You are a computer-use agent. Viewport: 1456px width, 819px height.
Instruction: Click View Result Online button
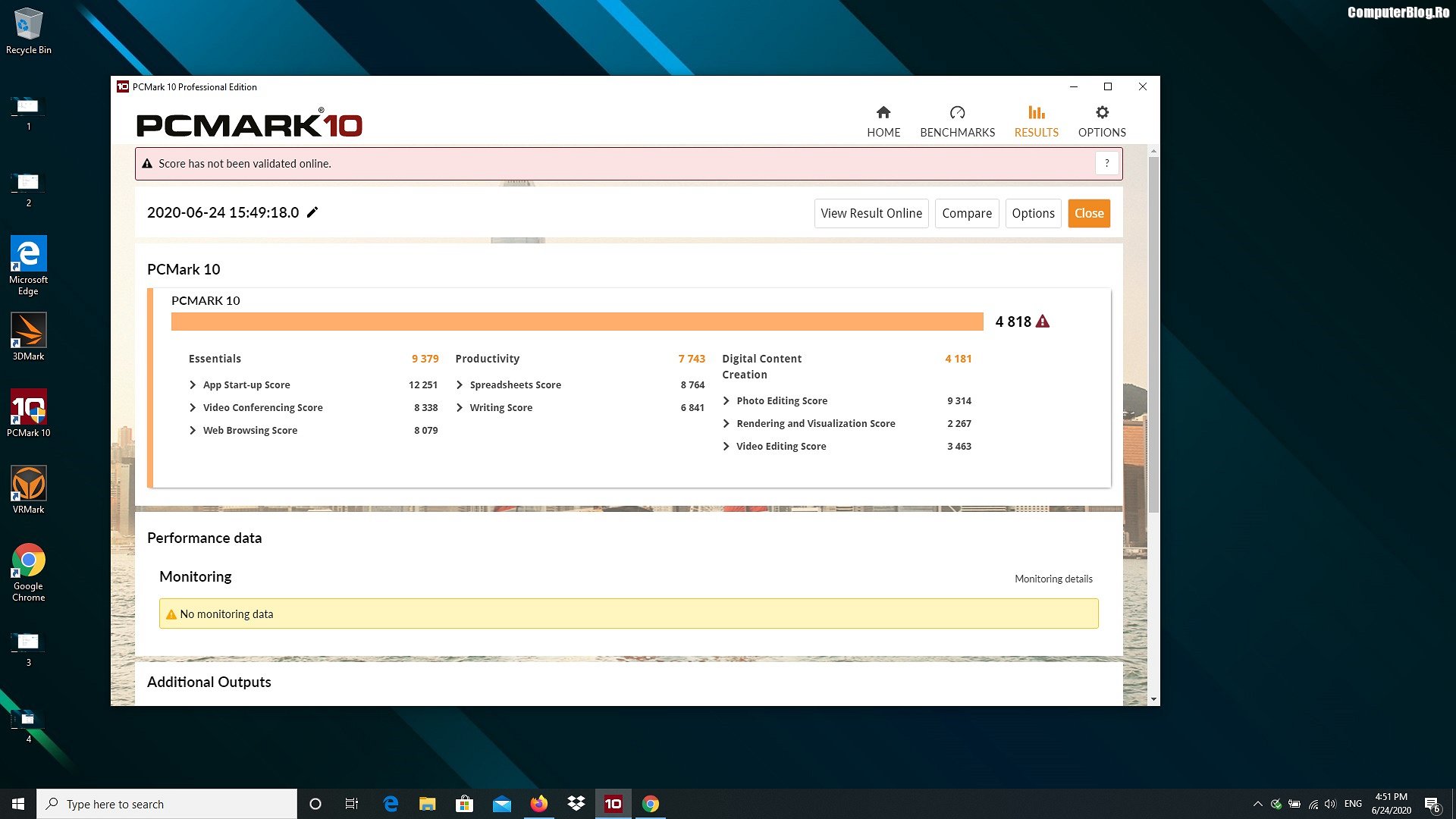871,213
